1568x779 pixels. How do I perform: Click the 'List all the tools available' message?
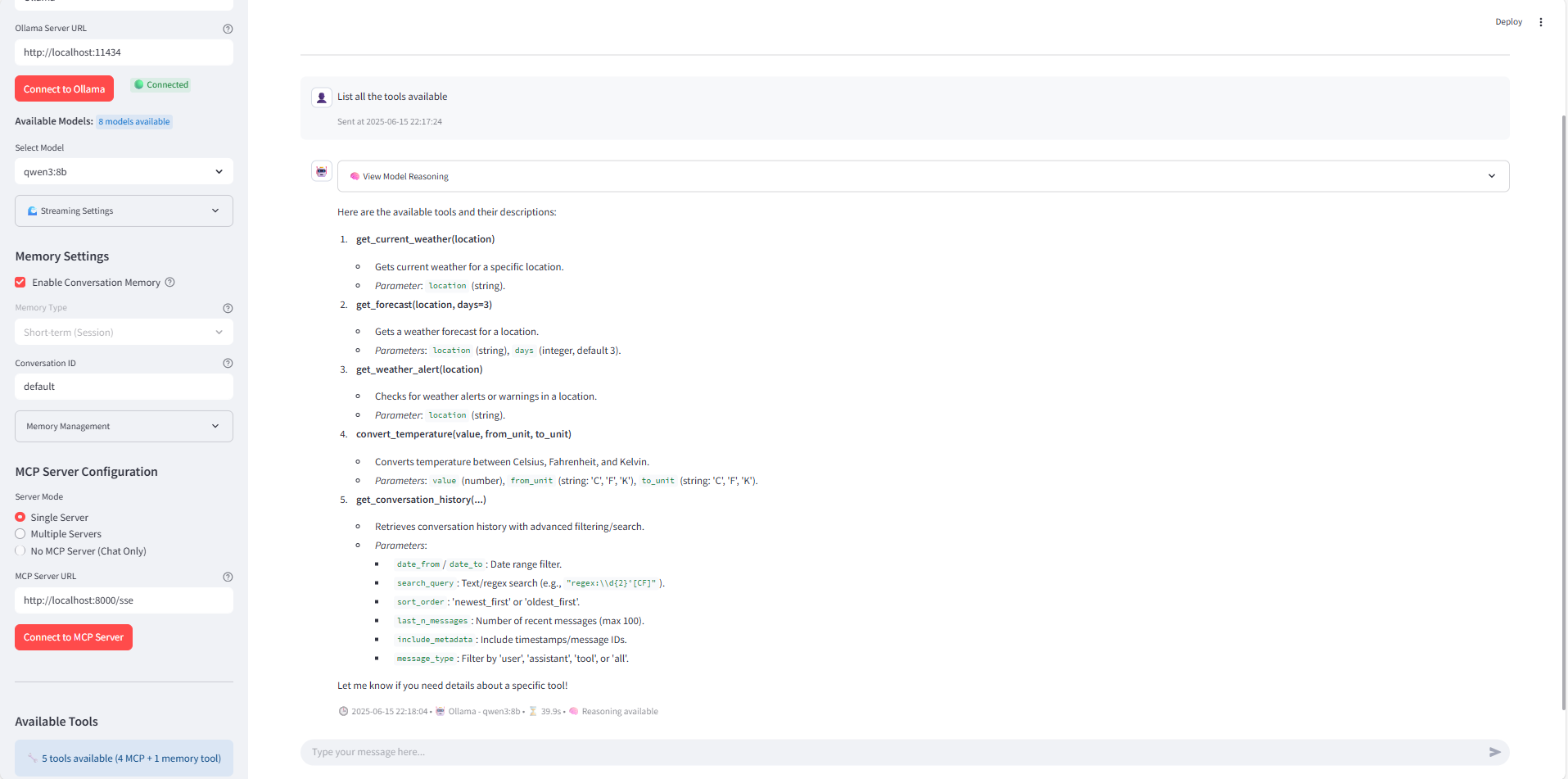[x=392, y=97]
